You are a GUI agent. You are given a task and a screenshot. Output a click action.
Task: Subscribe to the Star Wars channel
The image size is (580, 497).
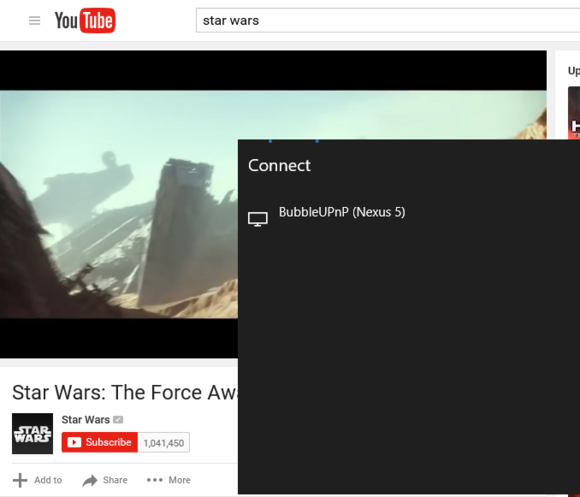pos(100,442)
